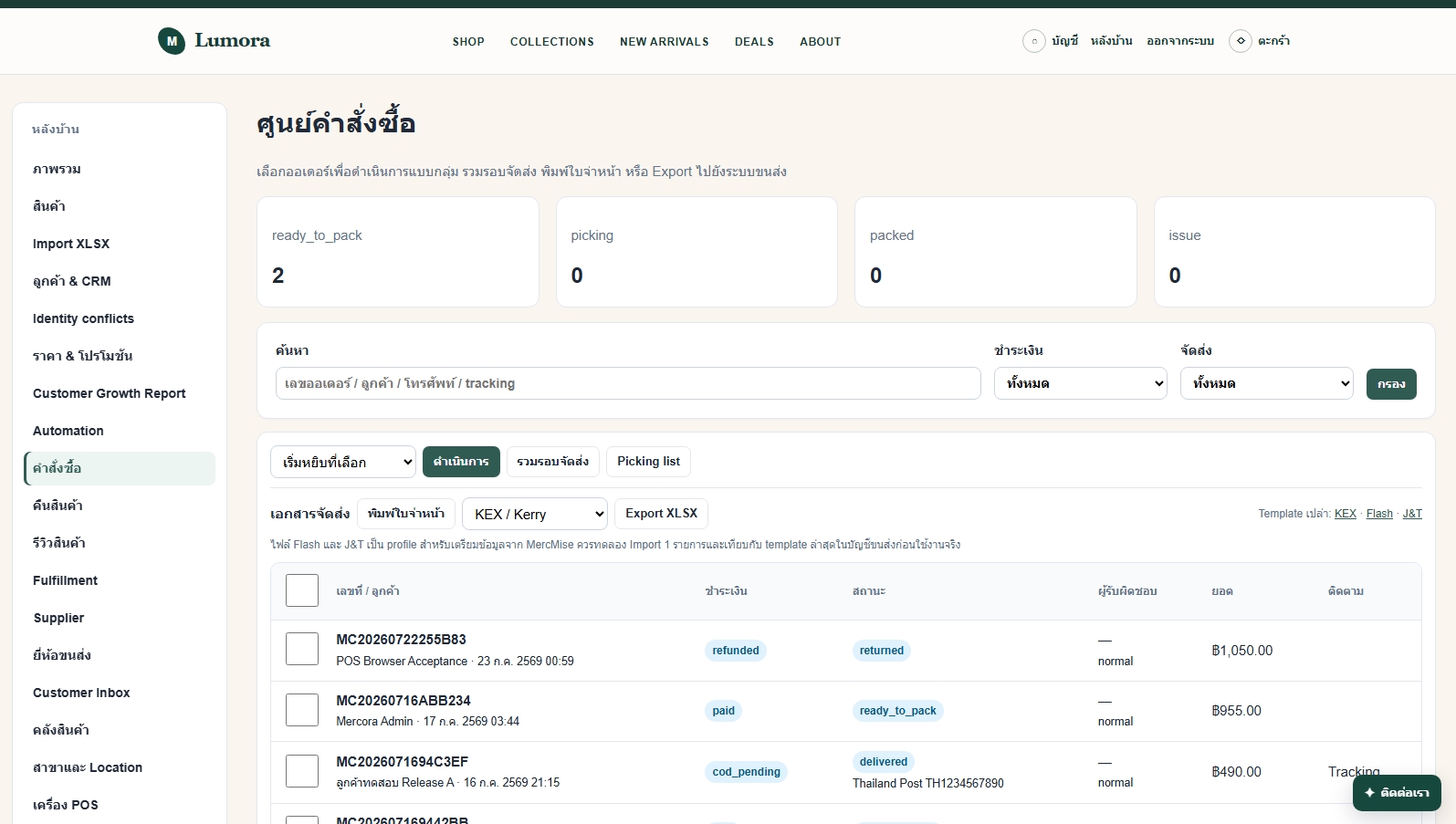Open SHOP in top navigation
Screen dimensions: 1456x824
click(x=468, y=42)
